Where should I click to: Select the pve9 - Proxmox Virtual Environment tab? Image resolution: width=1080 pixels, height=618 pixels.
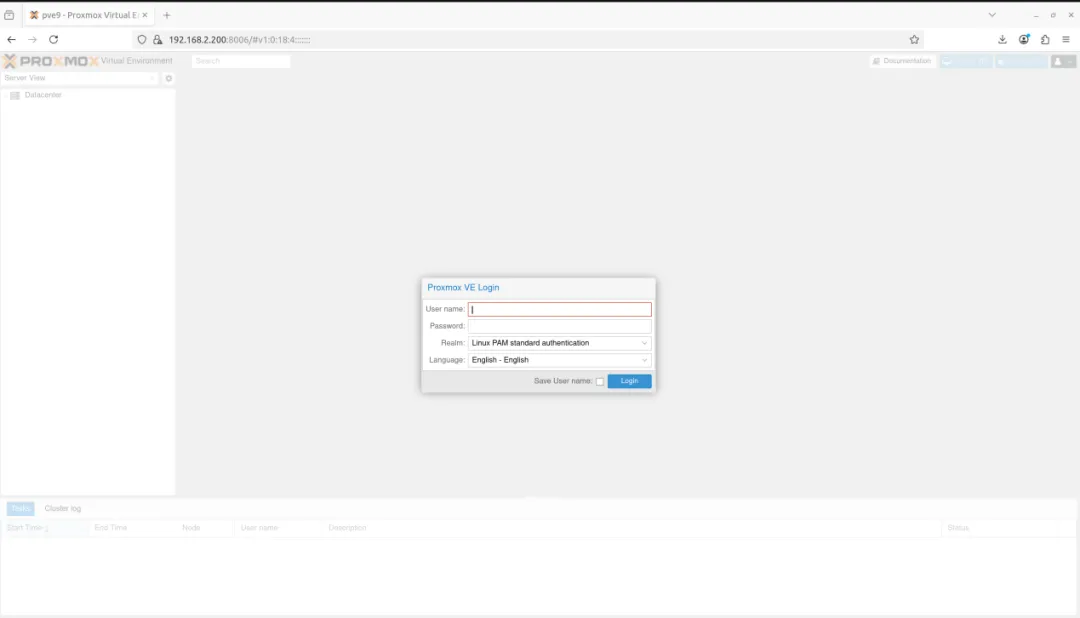click(x=89, y=15)
